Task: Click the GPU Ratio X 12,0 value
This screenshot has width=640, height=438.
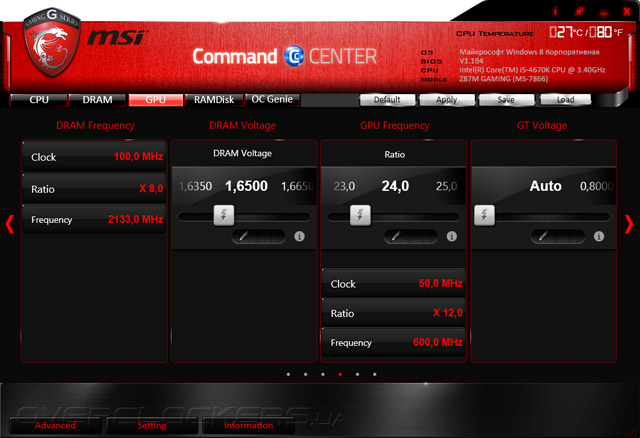Action: pyautogui.click(x=448, y=313)
